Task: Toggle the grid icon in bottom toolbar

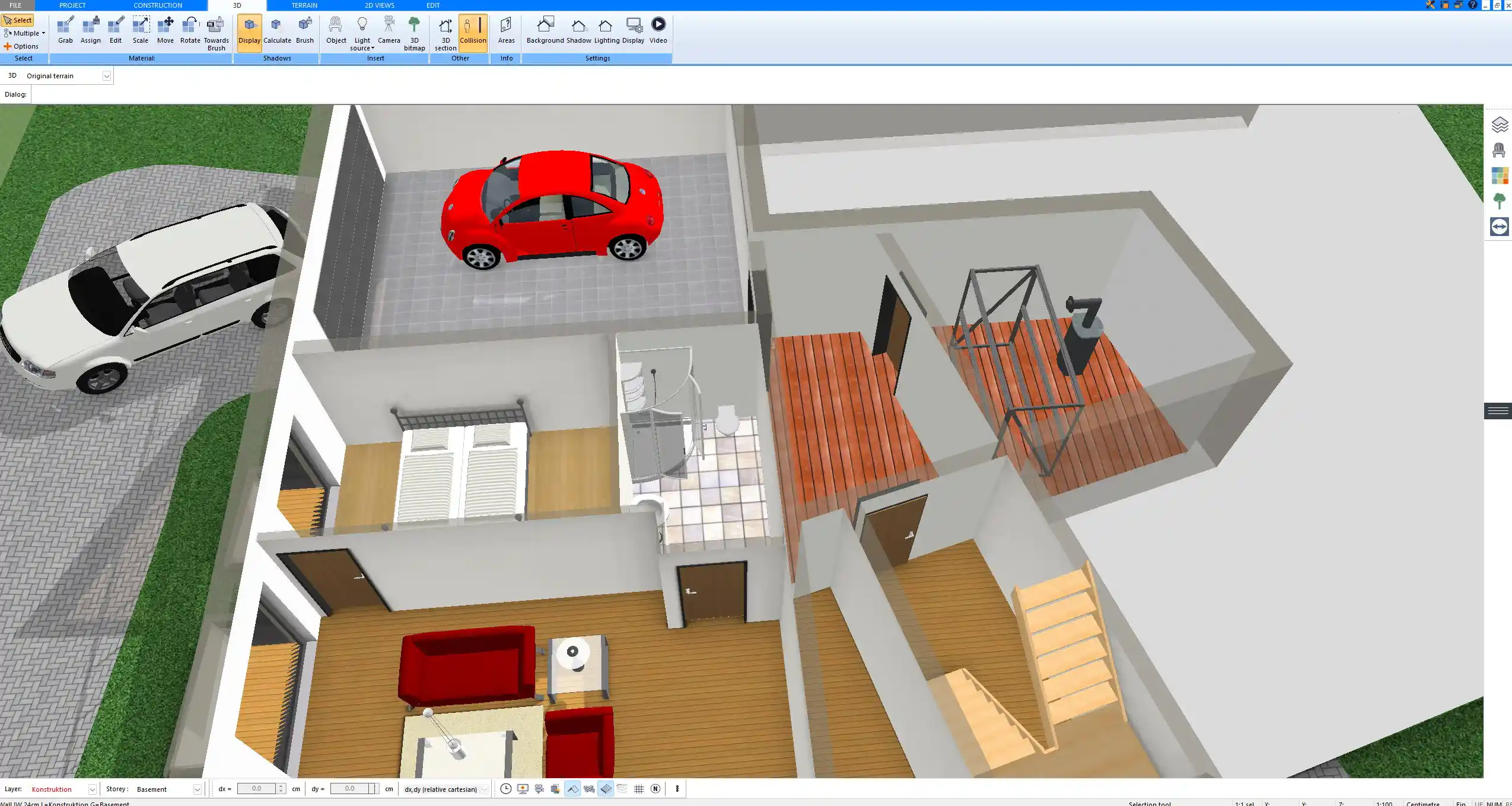Action: pos(639,789)
